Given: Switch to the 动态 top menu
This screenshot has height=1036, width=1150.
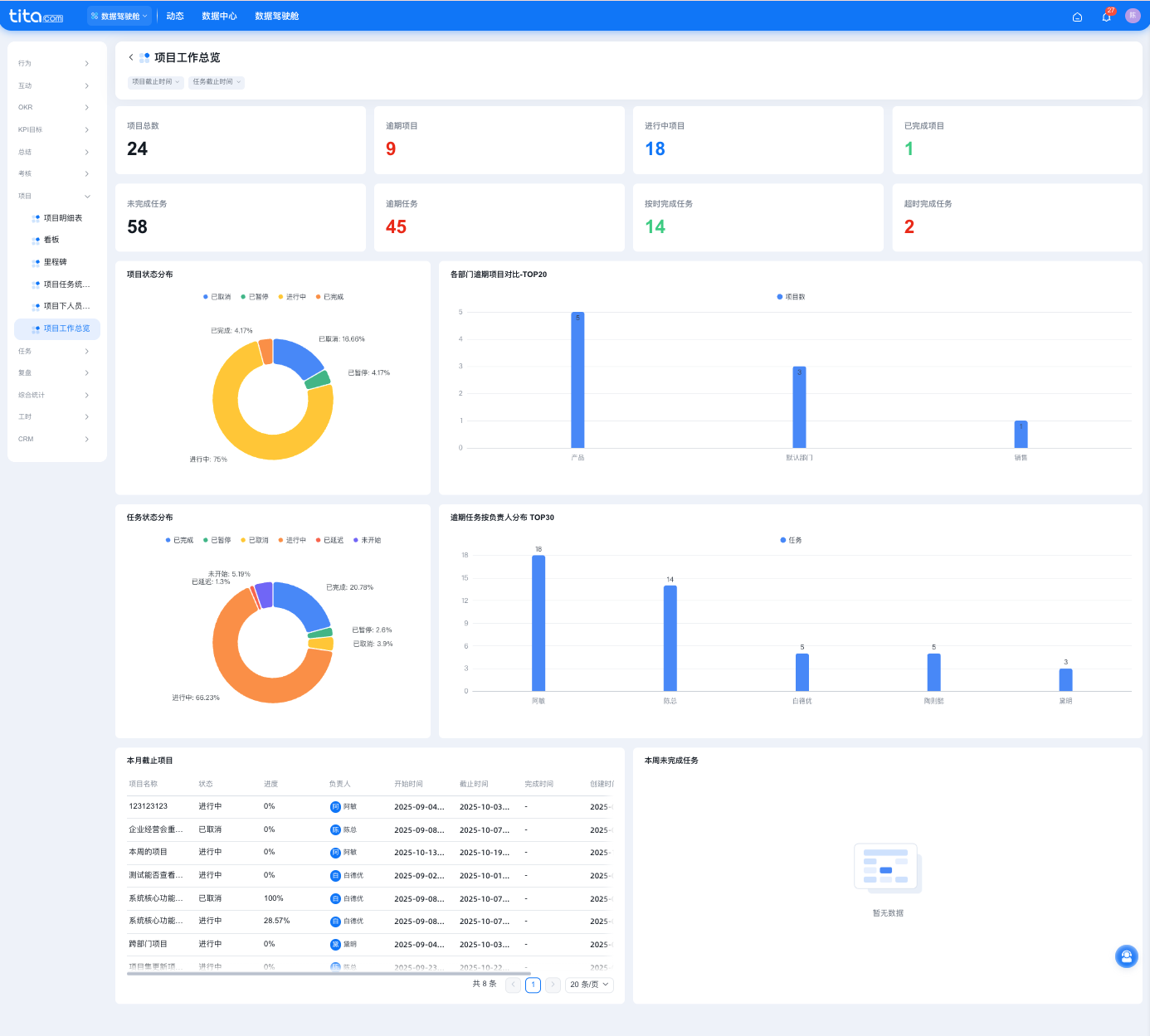Looking at the screenshot, I should 175,16.
